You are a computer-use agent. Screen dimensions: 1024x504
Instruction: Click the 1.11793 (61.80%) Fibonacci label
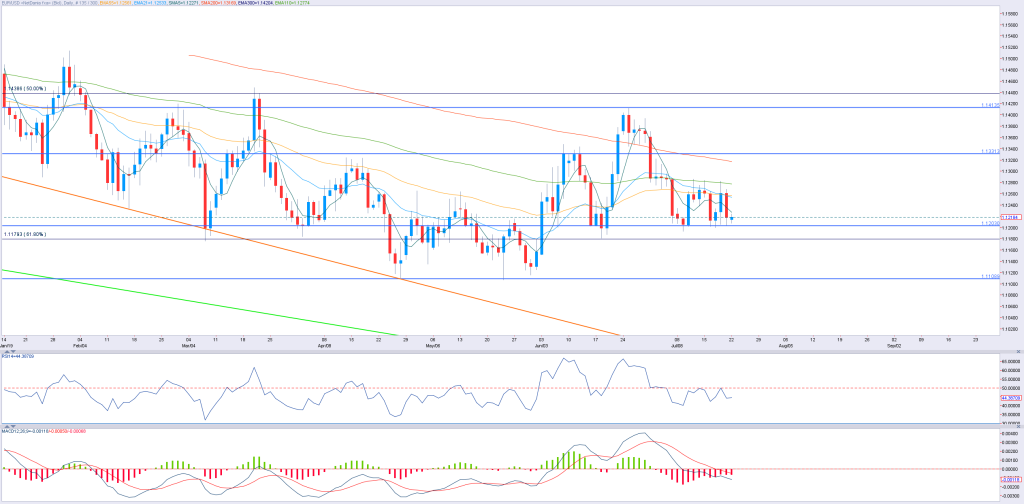coord(25,234)
